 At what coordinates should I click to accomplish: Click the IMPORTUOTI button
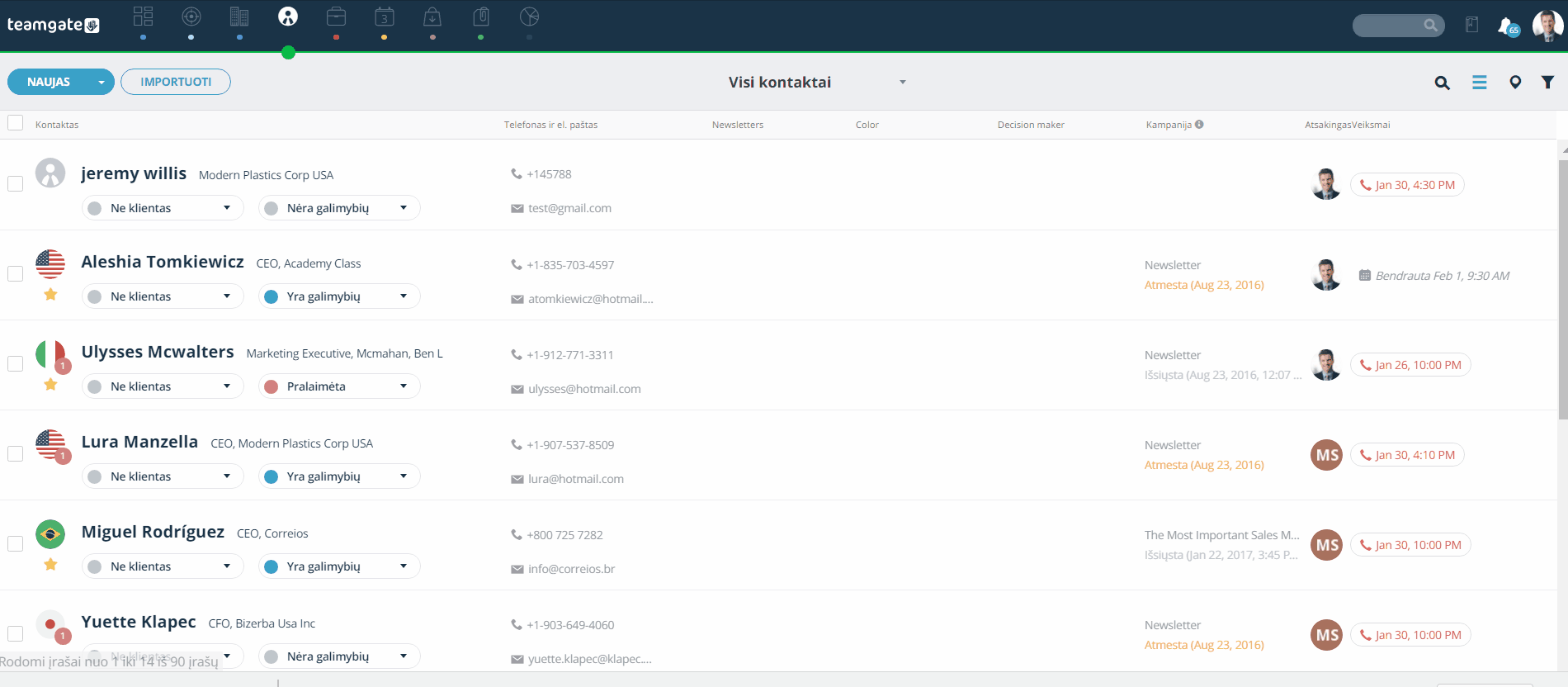pos(176,82)
